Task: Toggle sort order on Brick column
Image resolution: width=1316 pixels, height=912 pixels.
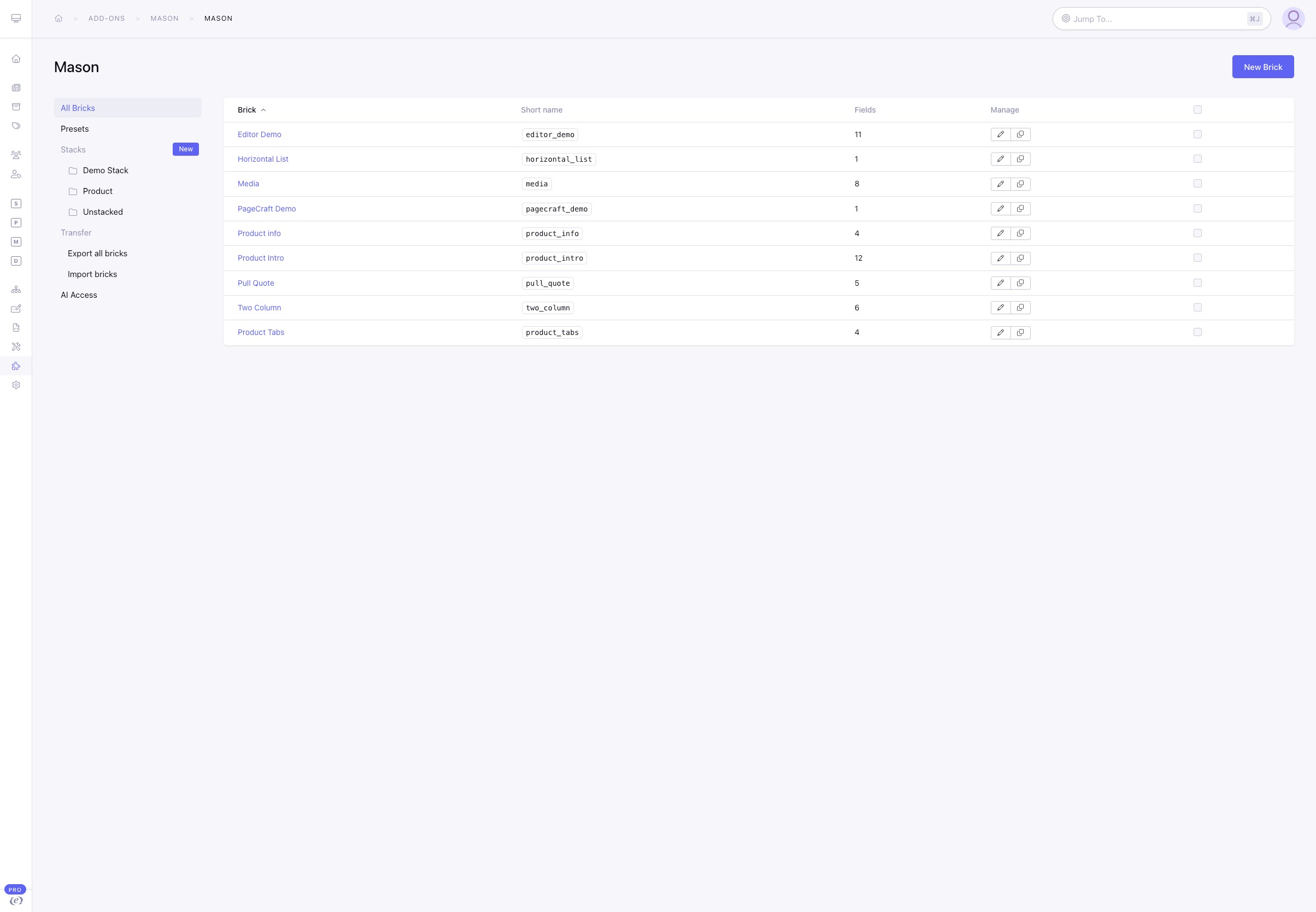Action: pos(251,110)
